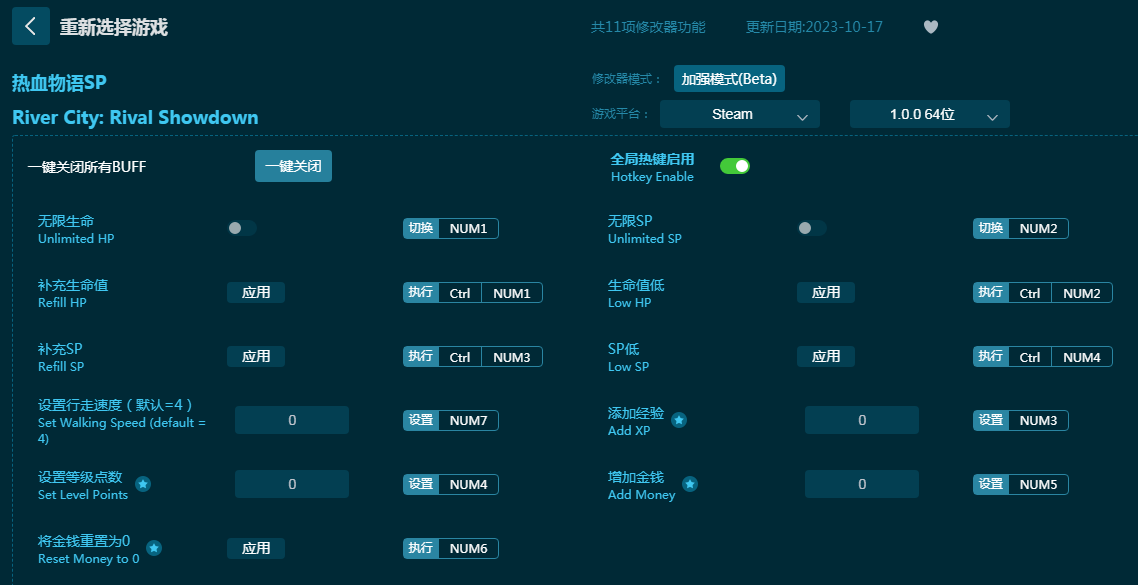Click NUM6 hotkey for Reset Money
This screenshot has height=585, width=1138.
click(468, 548)
